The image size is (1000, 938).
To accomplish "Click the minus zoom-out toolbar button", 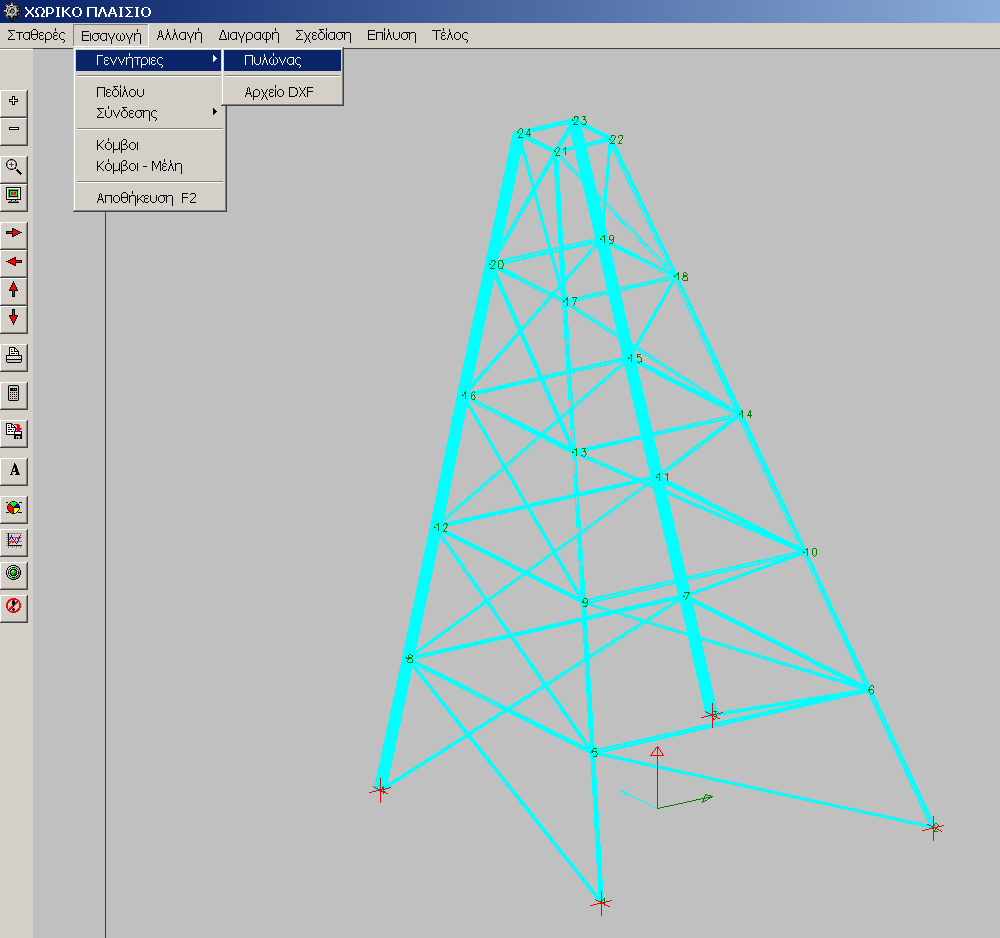I will (13, 129).
